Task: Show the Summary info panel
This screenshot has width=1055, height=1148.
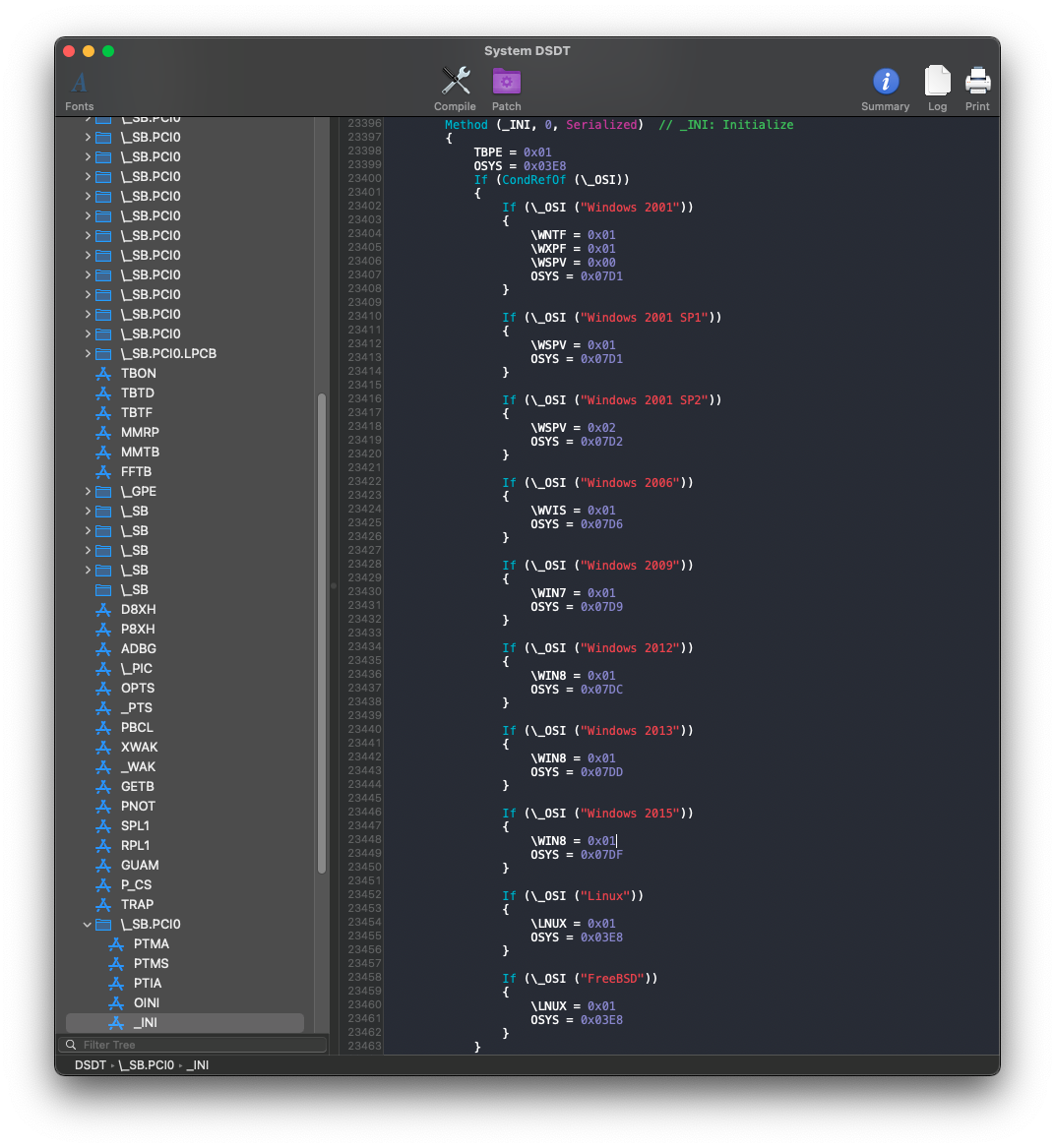Action: coord(885,82)
